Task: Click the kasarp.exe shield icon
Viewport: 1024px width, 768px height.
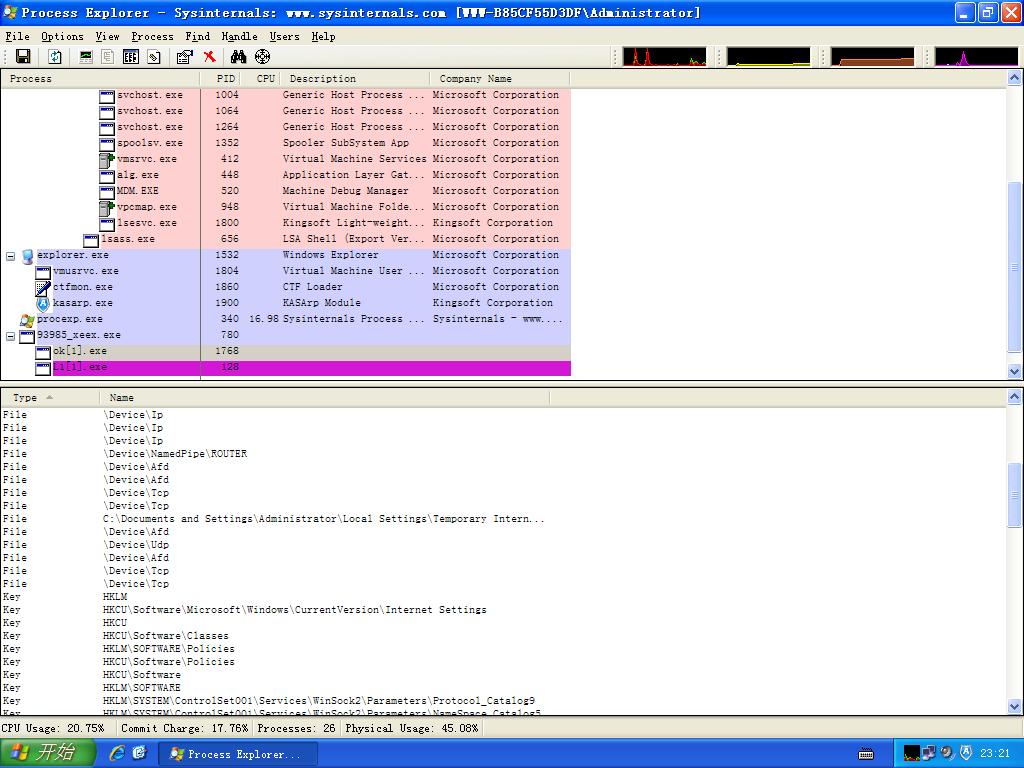Action: [x=44, y=303]
